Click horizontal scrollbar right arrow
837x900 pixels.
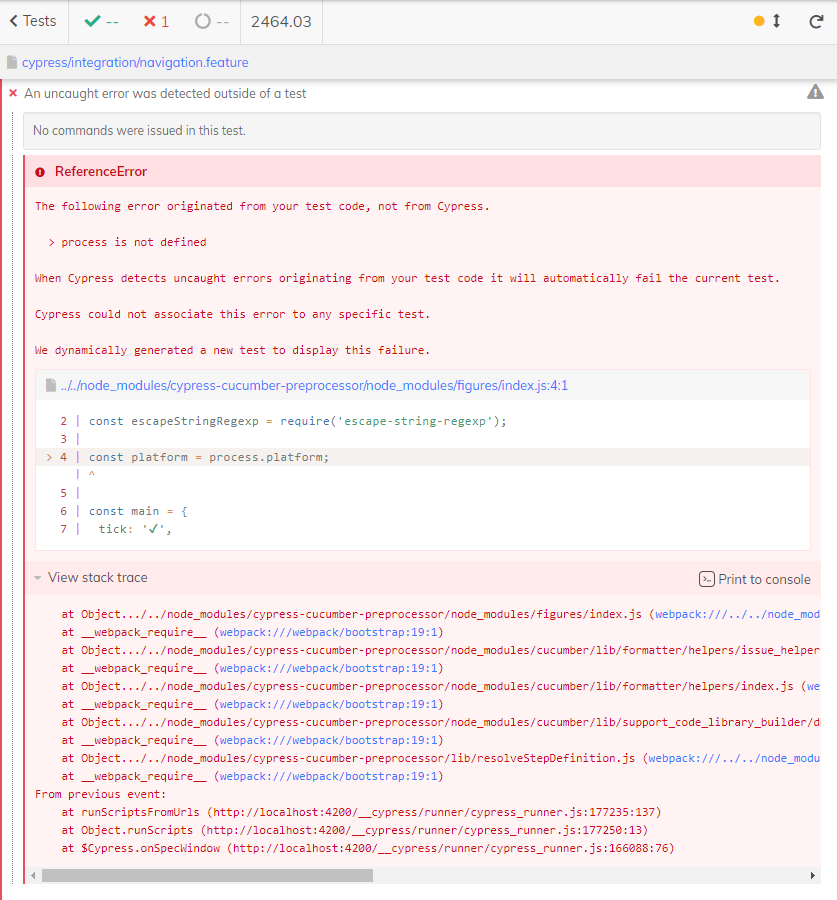(812, 875)
